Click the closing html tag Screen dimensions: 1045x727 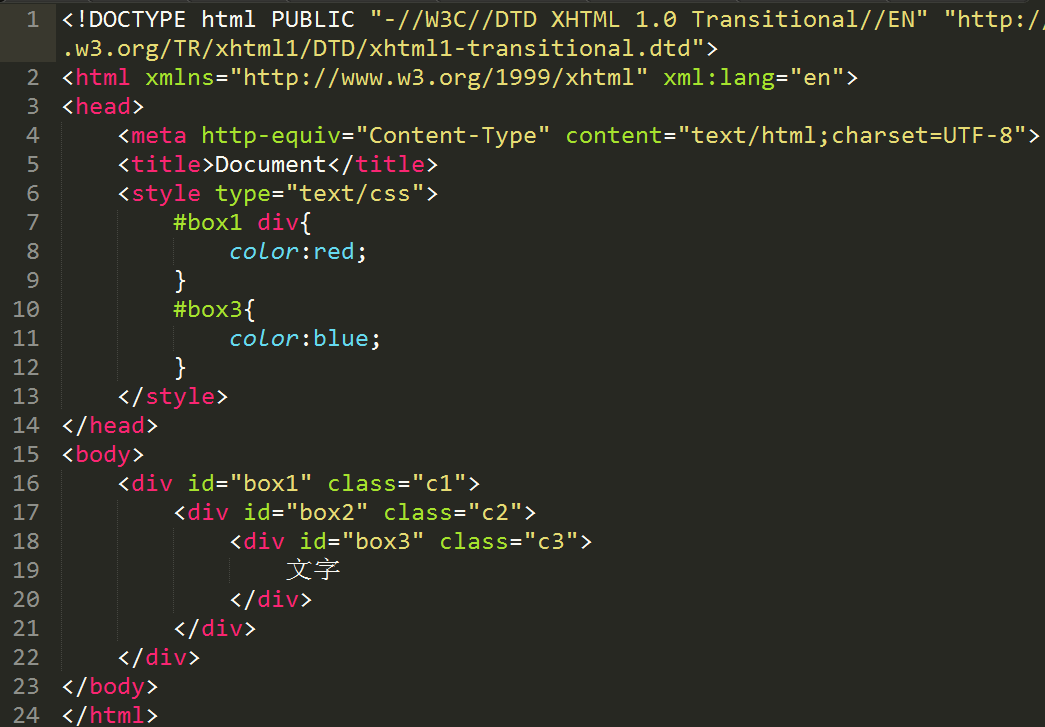coord(110,715)
